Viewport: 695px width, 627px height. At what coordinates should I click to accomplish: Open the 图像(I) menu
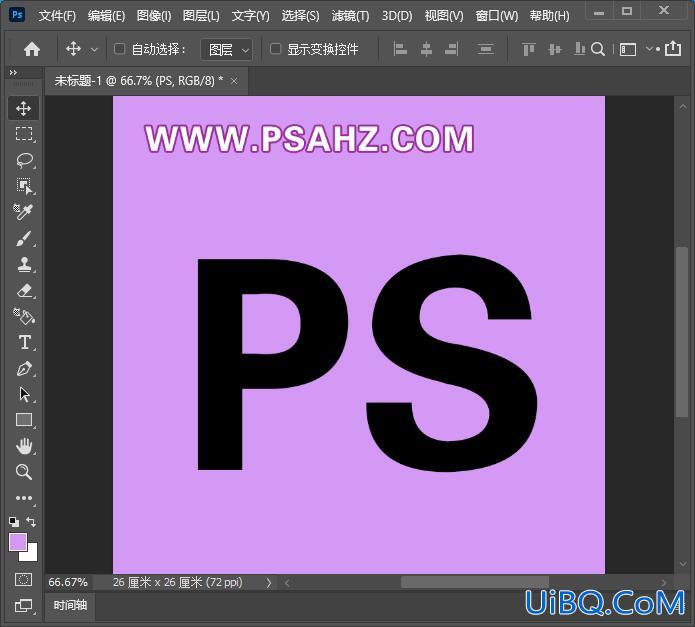(154, 16)
